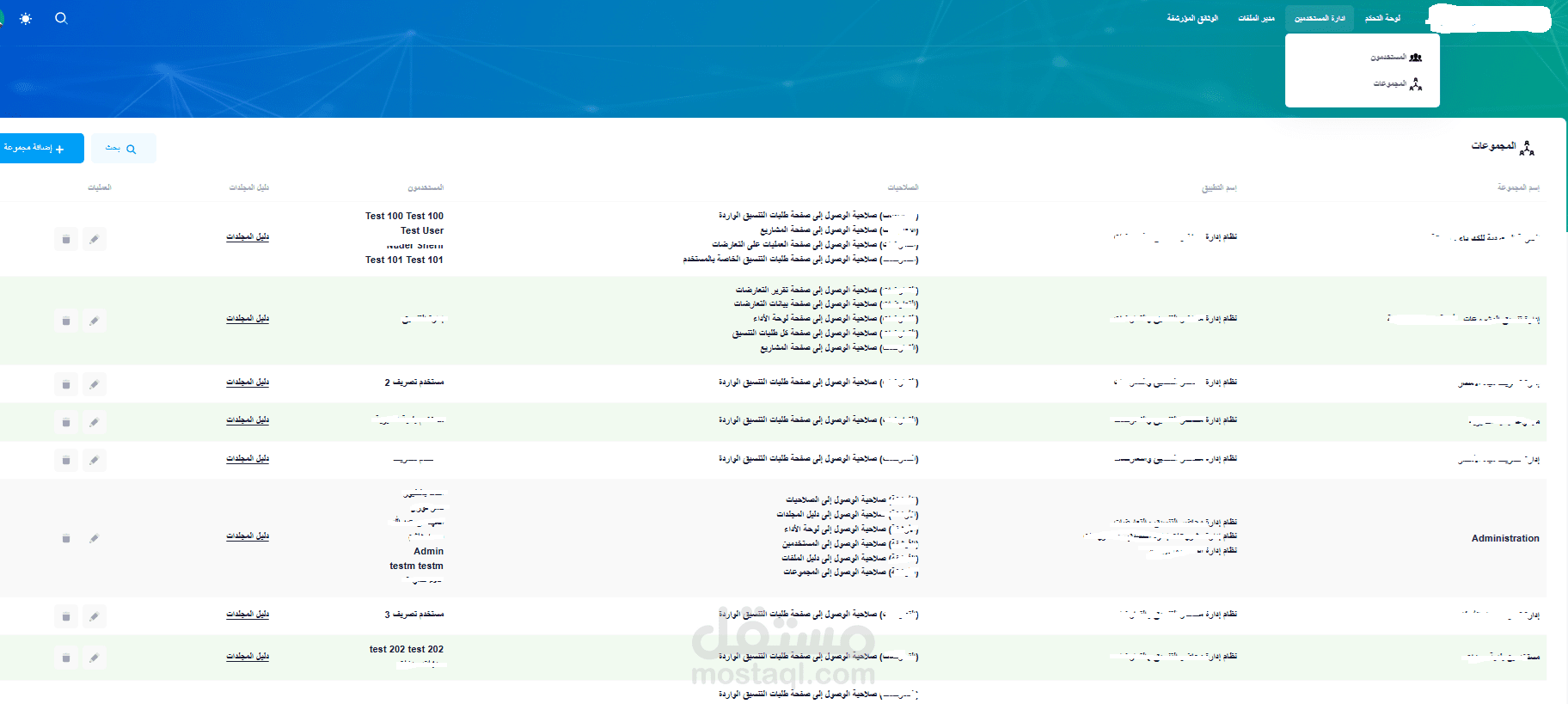The height and width of the screenshot is (704, 1568).
Task: Delete the group with تقرير التعارضات permission
Action: coord(66,321)
